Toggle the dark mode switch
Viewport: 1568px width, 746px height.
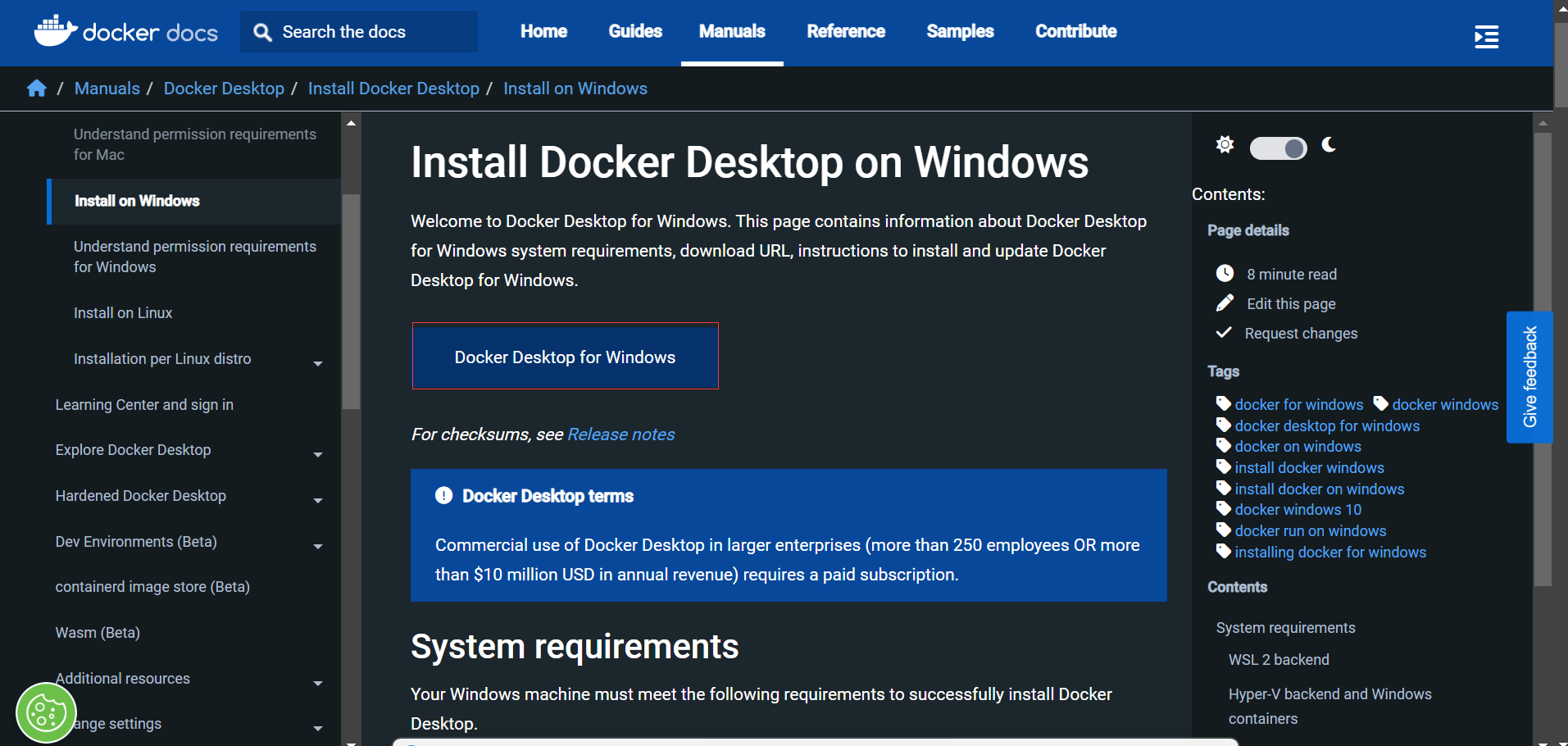tap(1278, 148)
